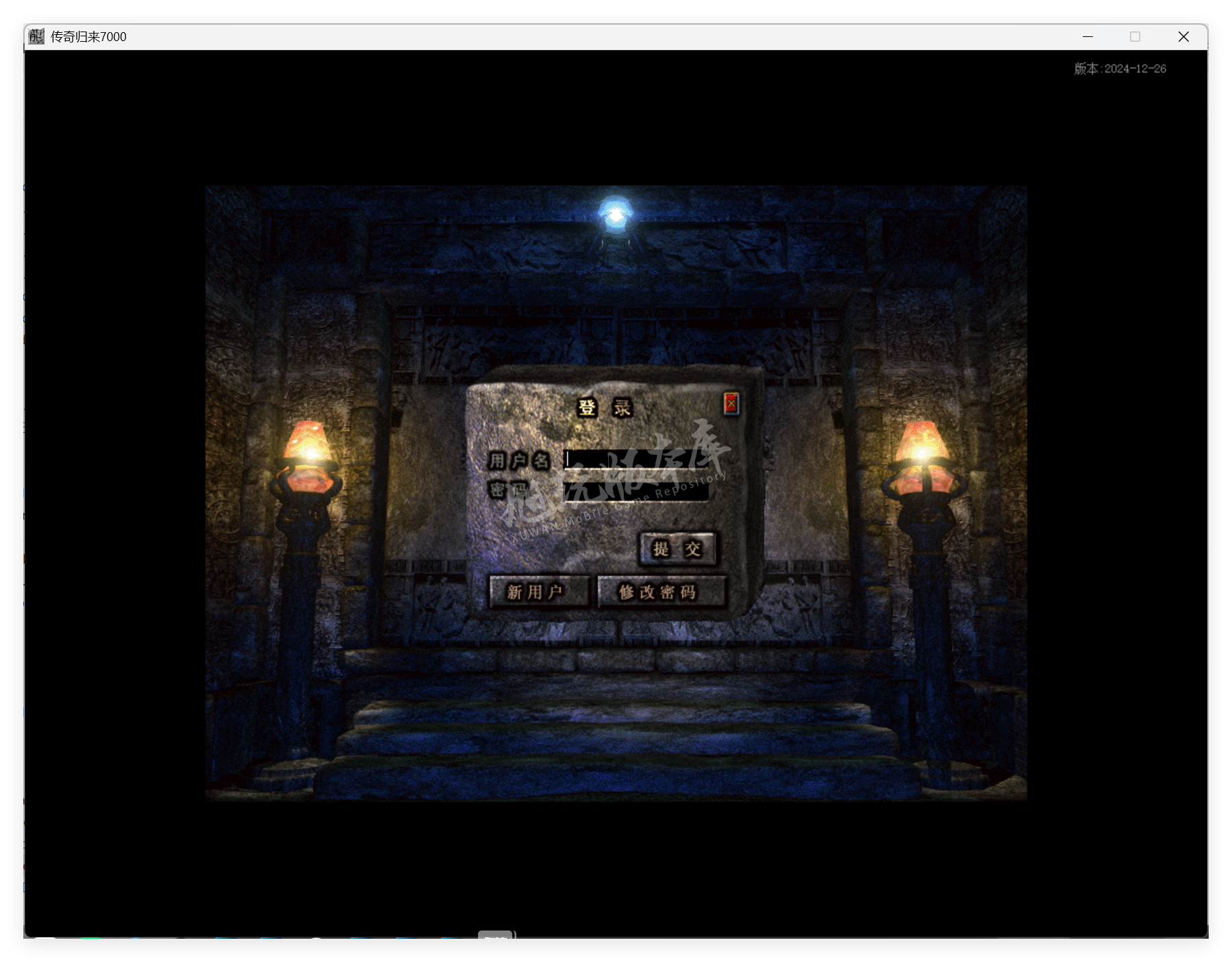Click the 用户名 username input field
Screen dimensions: 1232x962
point(635,459)
